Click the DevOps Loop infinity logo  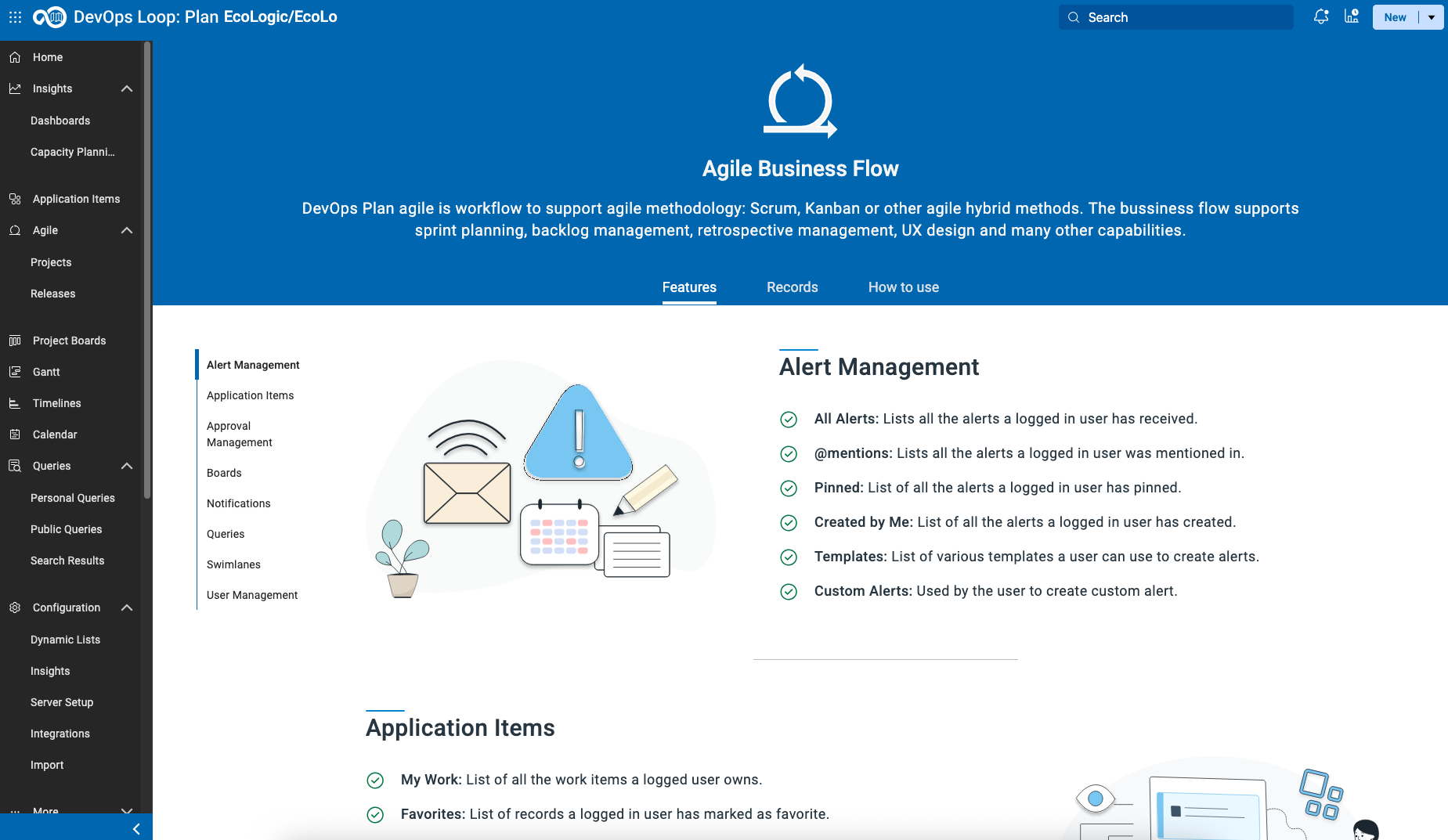click(50, 16)
